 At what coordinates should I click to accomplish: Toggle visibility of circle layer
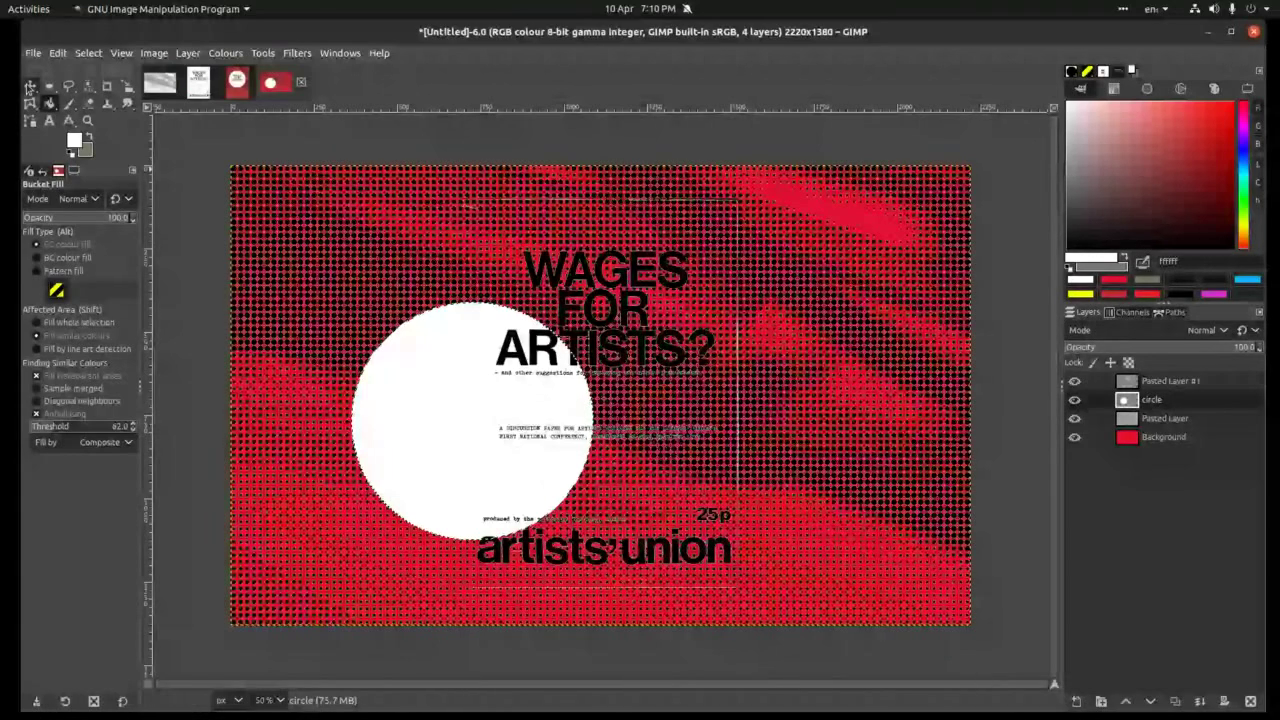[x=1075, y=400]
